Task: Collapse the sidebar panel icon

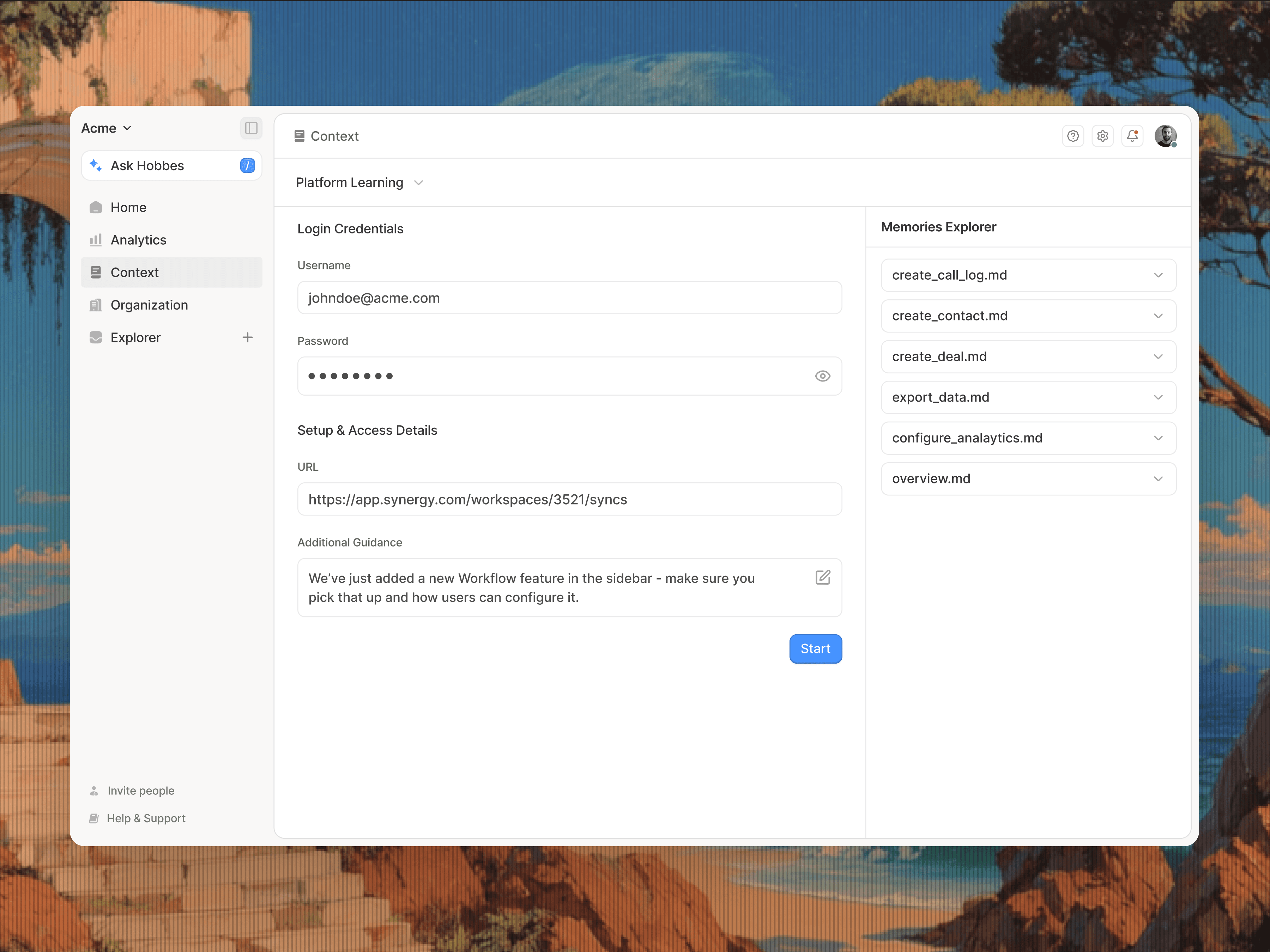Action: click(251, 128)
